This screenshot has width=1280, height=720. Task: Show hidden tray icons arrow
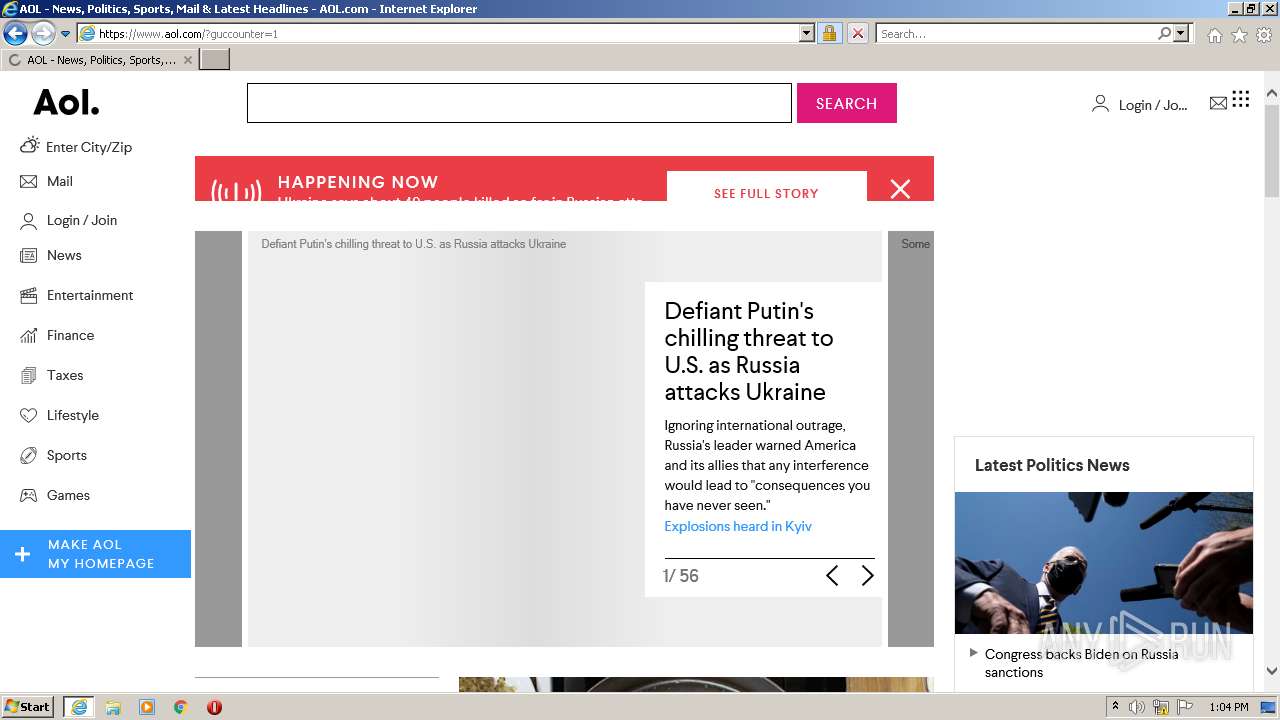pyautogui.click(x=1115, y=707)
